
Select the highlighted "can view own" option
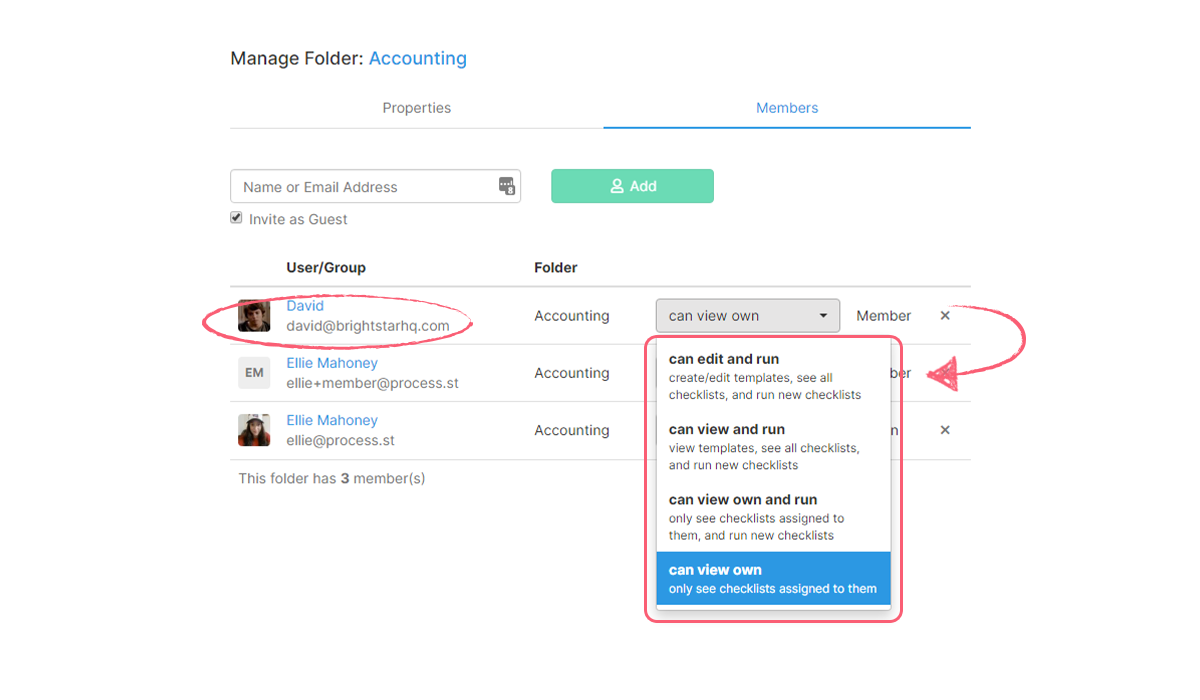pos(773,579)
